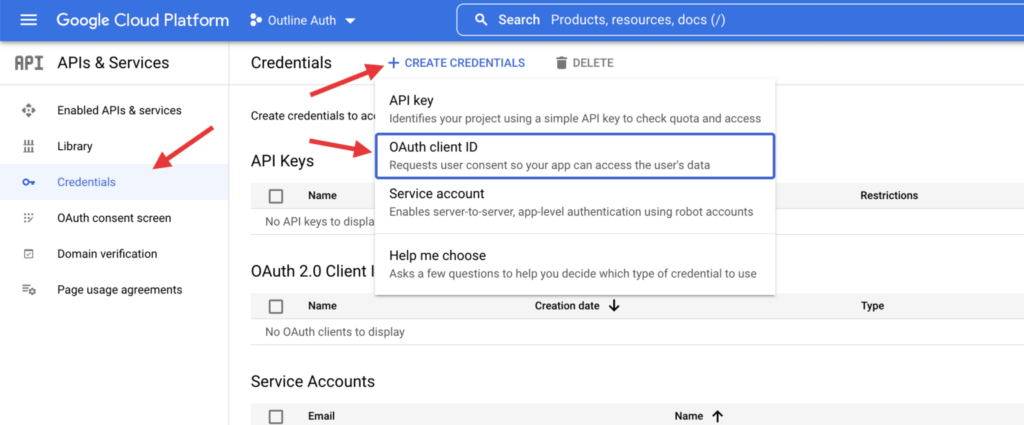Click the Credentials key icon

28,182
